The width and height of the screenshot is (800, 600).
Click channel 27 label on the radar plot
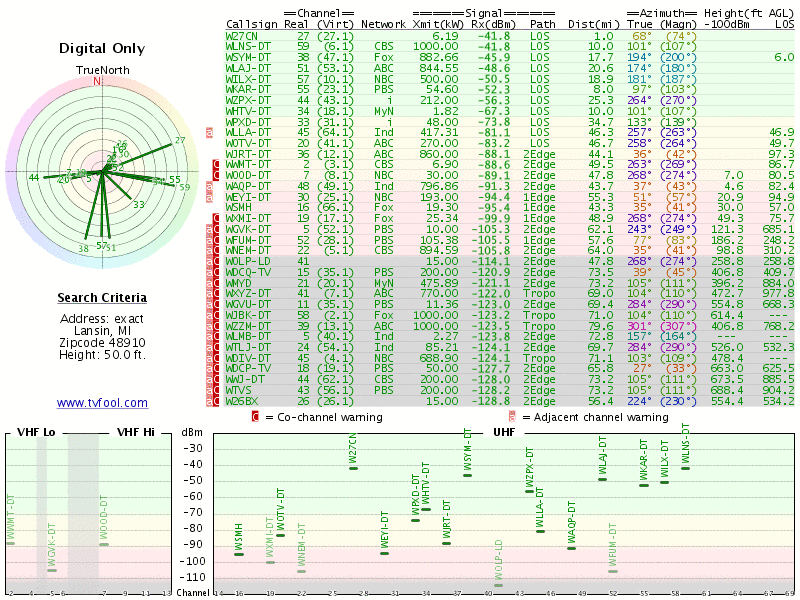click(180, 141)
